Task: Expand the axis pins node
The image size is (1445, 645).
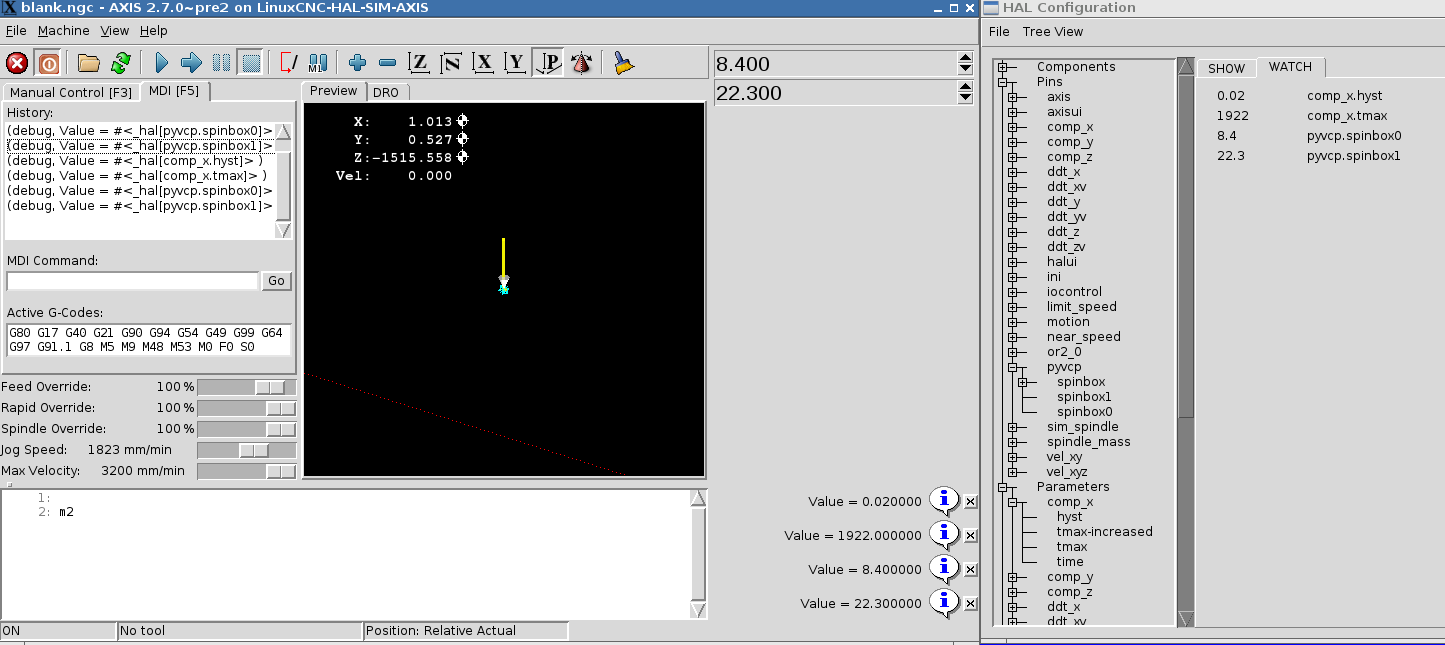Action: 1012,97
